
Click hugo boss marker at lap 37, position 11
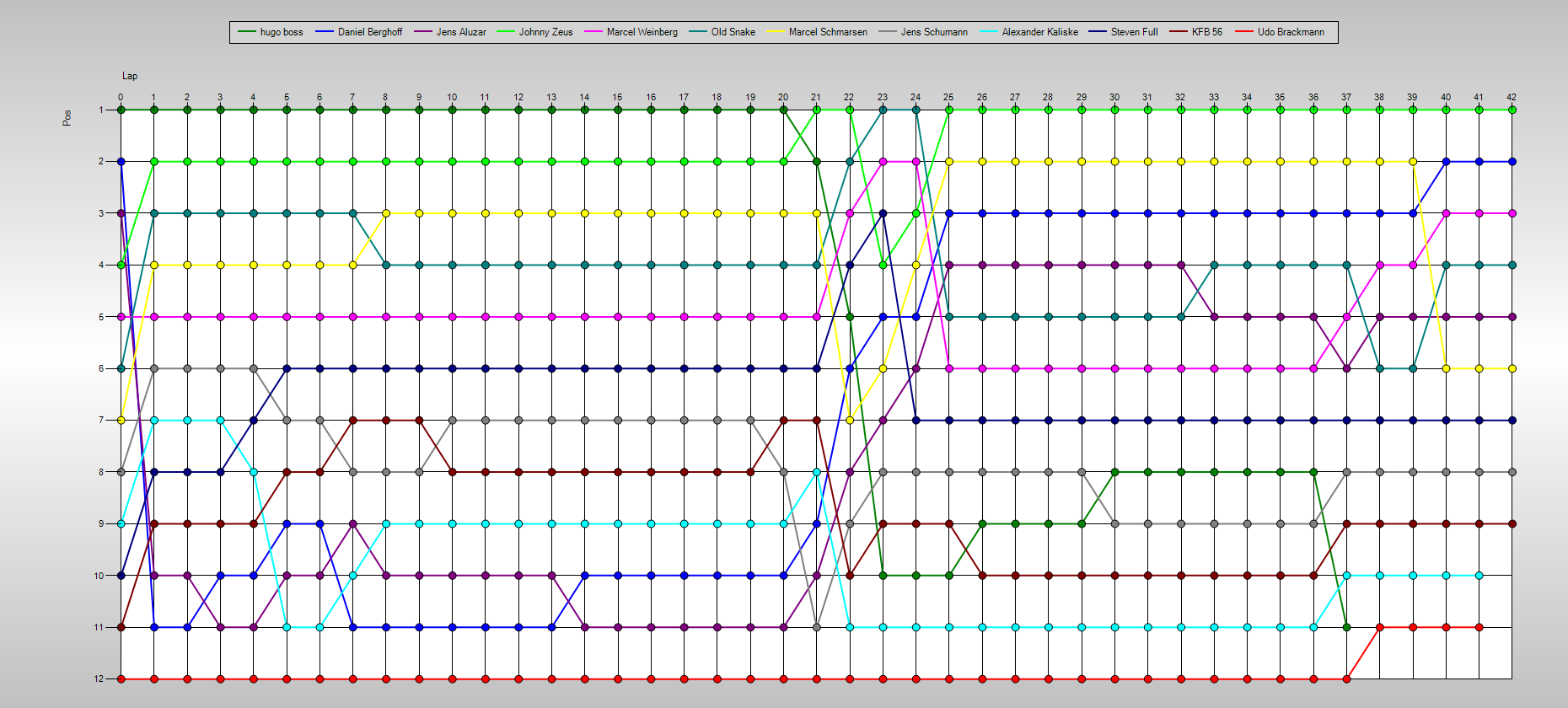[1346, 627]
